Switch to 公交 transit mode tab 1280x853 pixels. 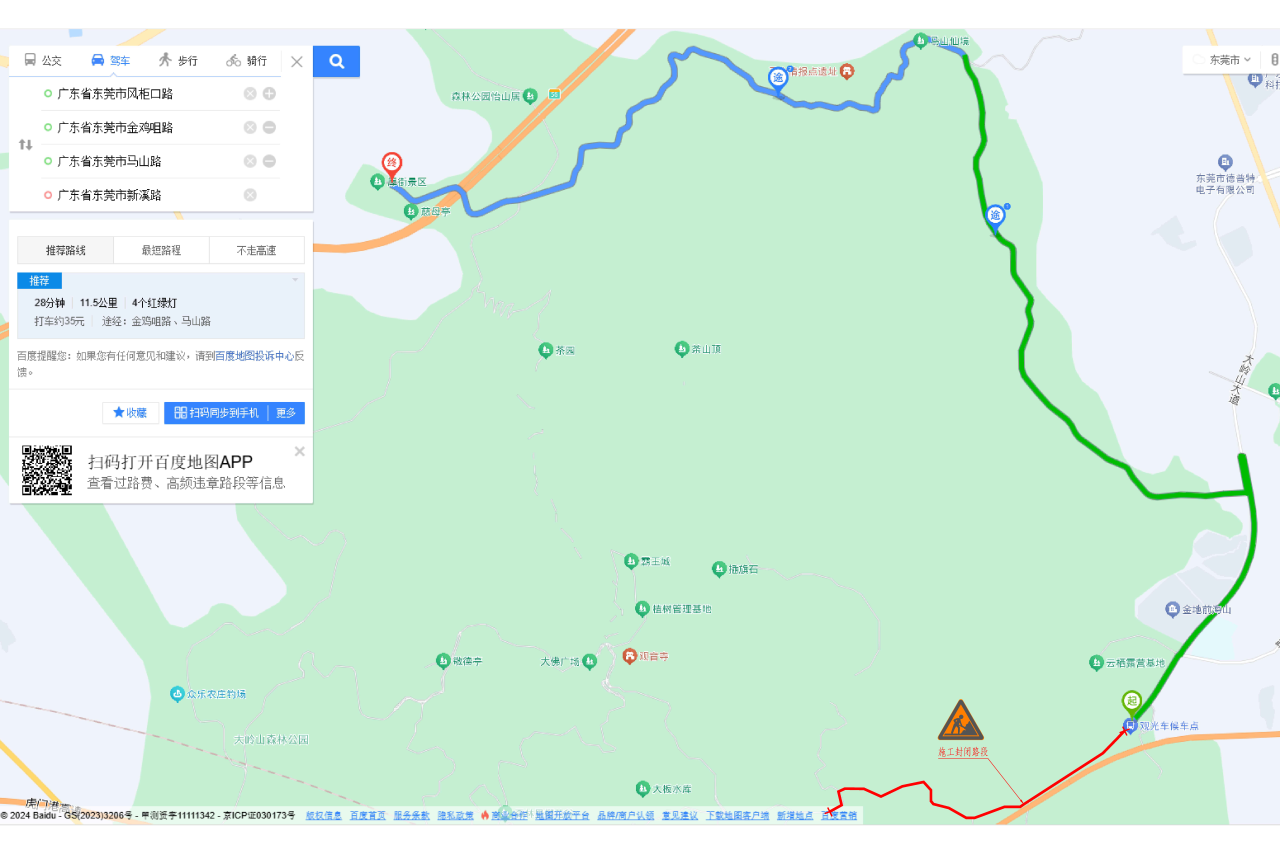tap(43, 61)
